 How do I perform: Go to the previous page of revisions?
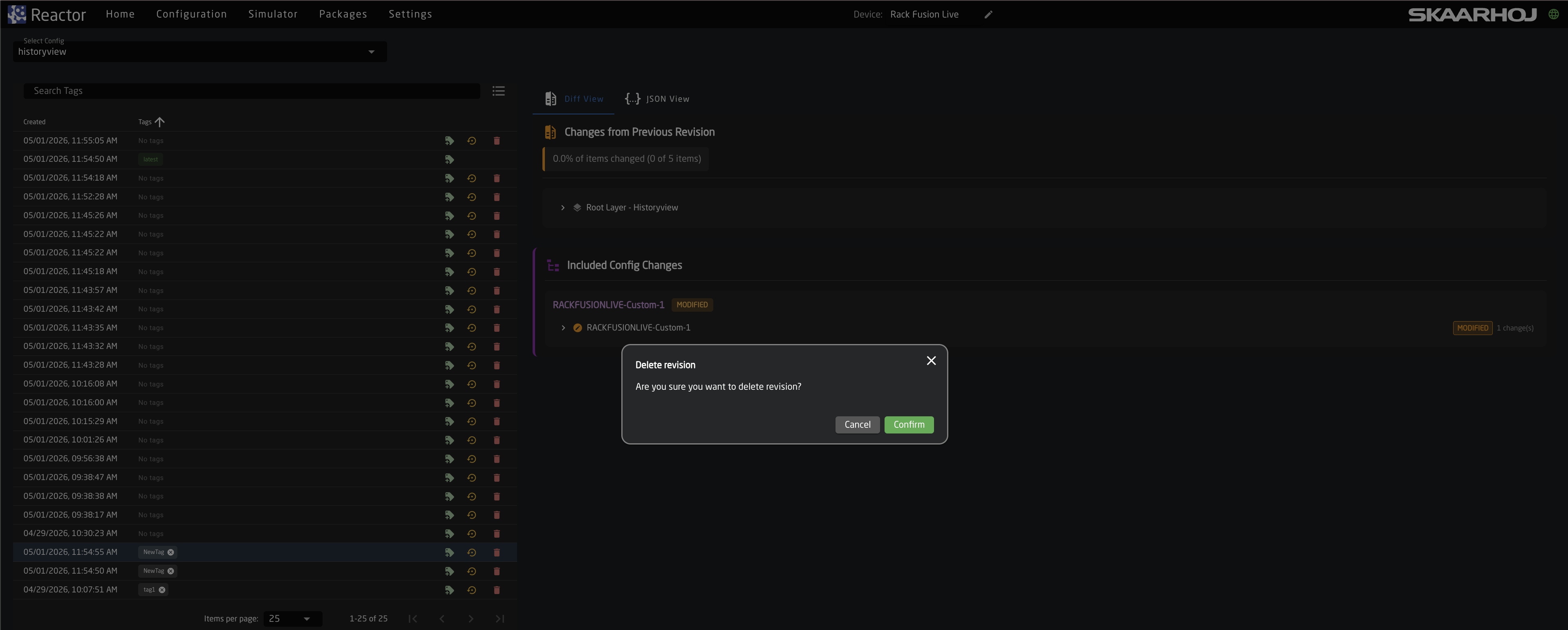pos(442,619)
